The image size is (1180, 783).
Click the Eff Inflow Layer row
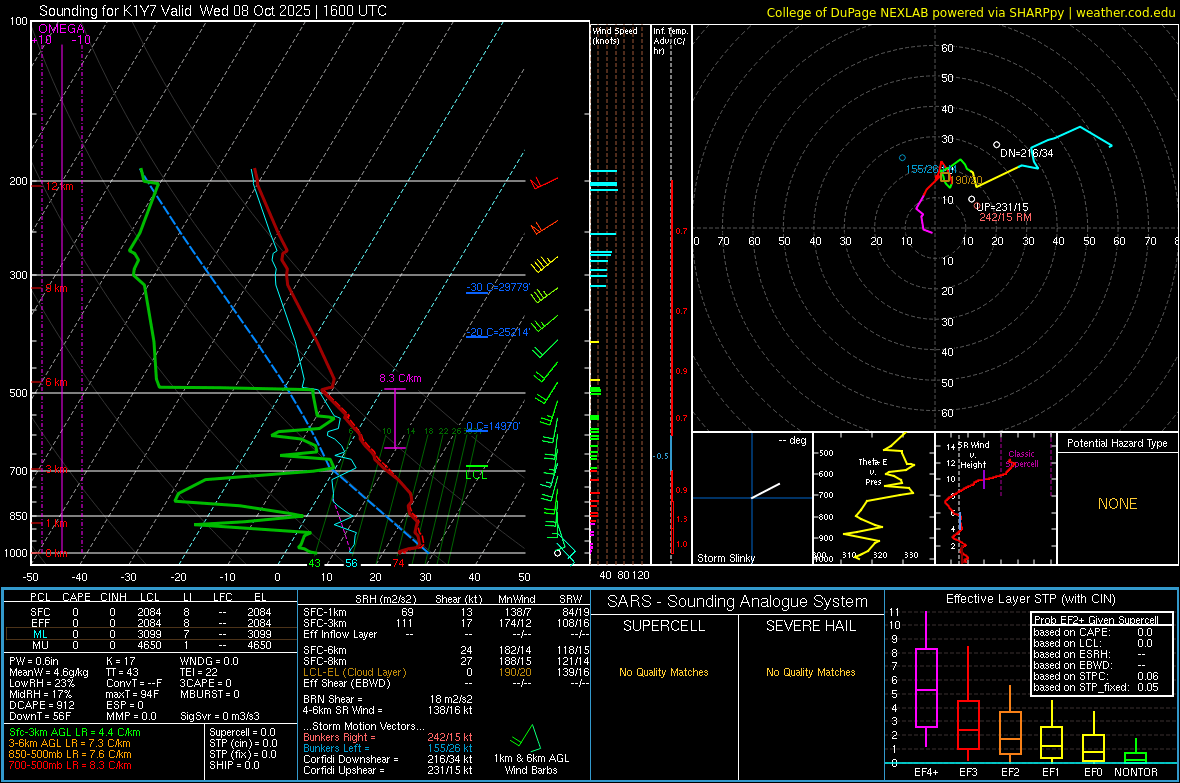pos(446,634)
